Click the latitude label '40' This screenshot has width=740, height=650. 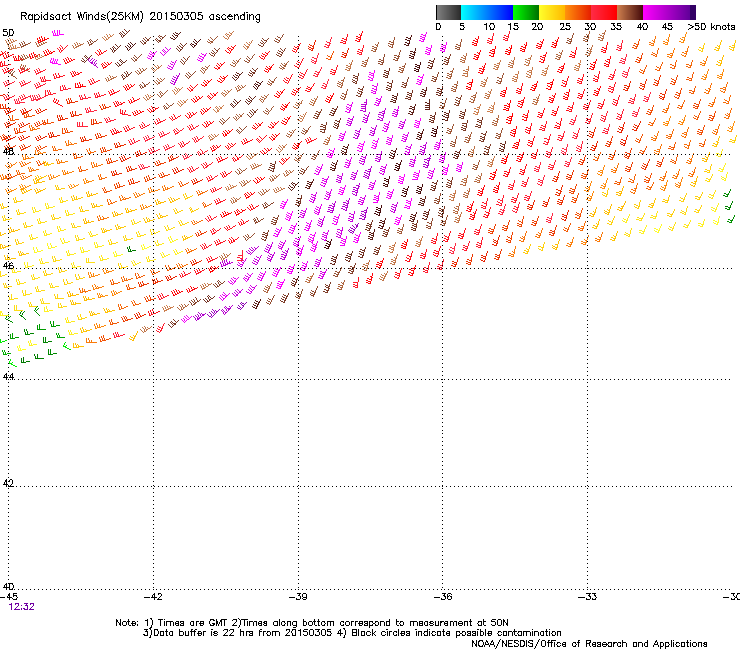click(8, 586)
